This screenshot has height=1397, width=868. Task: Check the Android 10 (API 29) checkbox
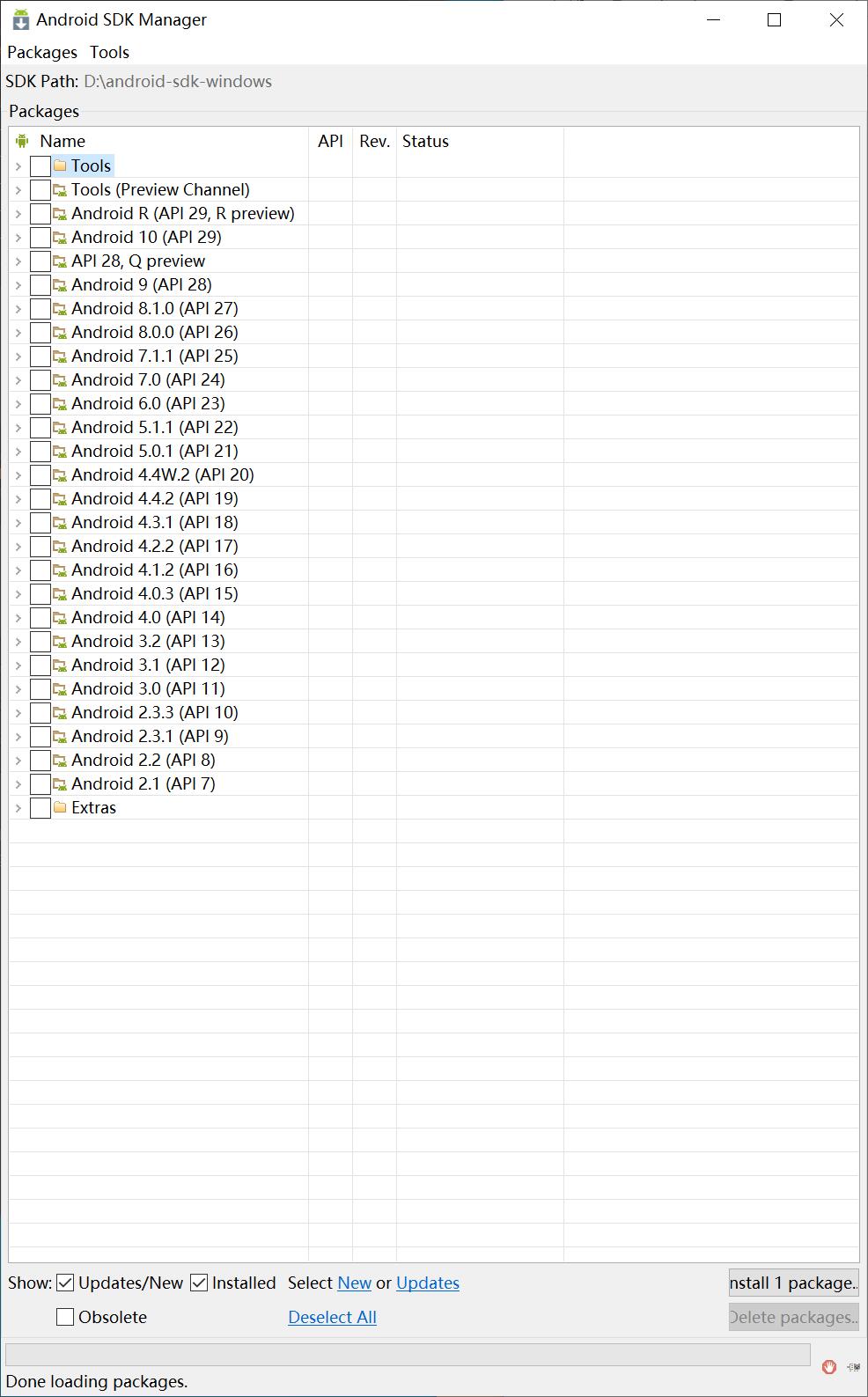40,238
